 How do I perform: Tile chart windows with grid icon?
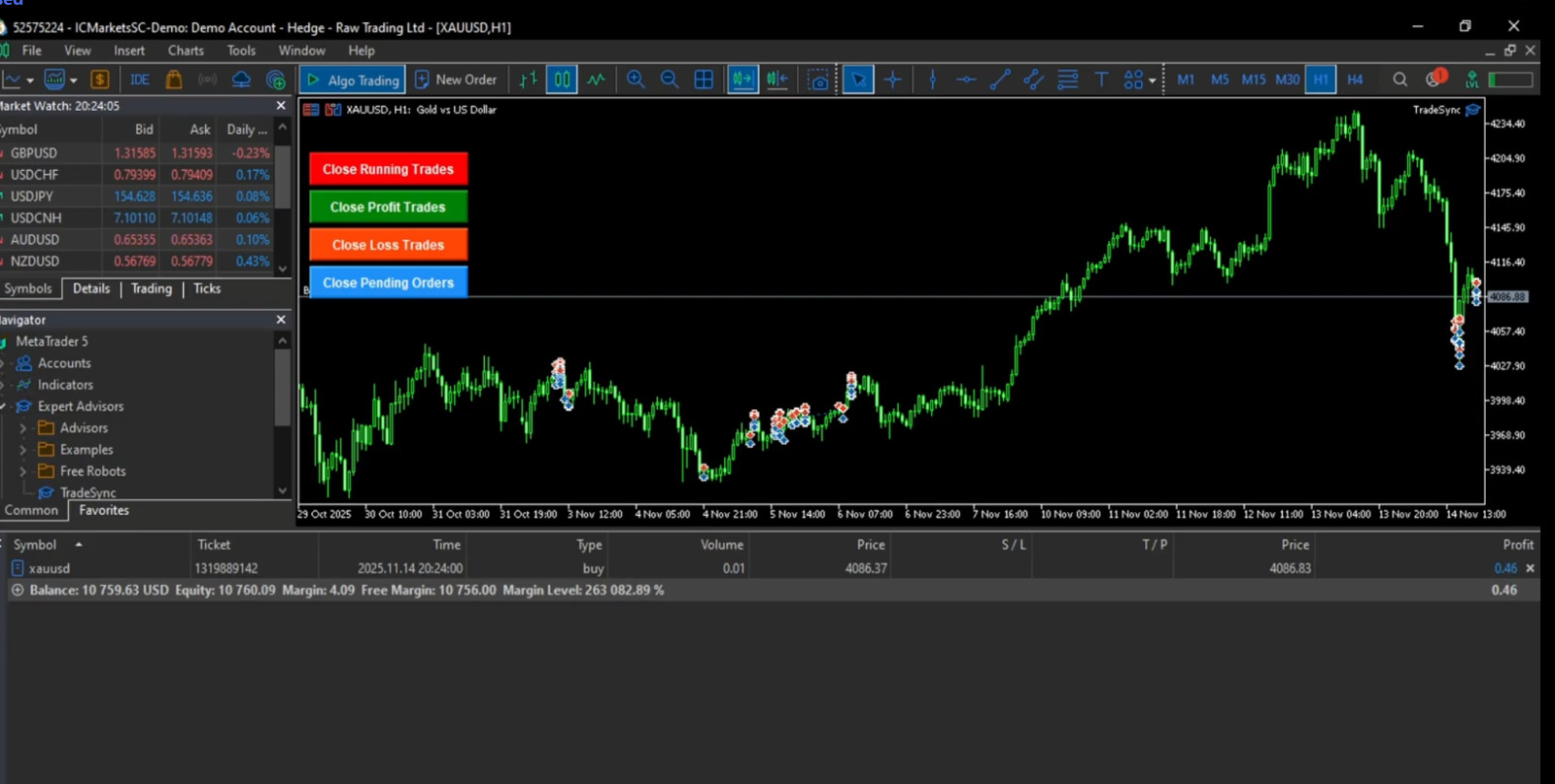coord(704,80)
